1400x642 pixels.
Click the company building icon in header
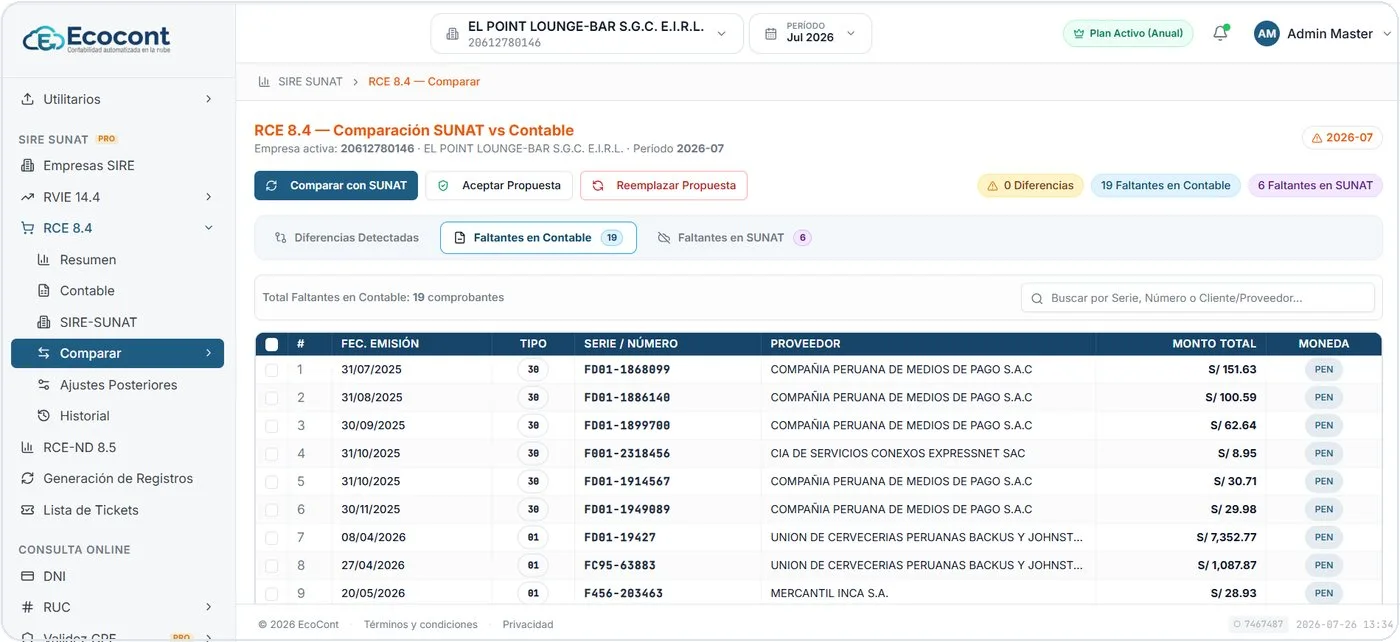[452, 34]
